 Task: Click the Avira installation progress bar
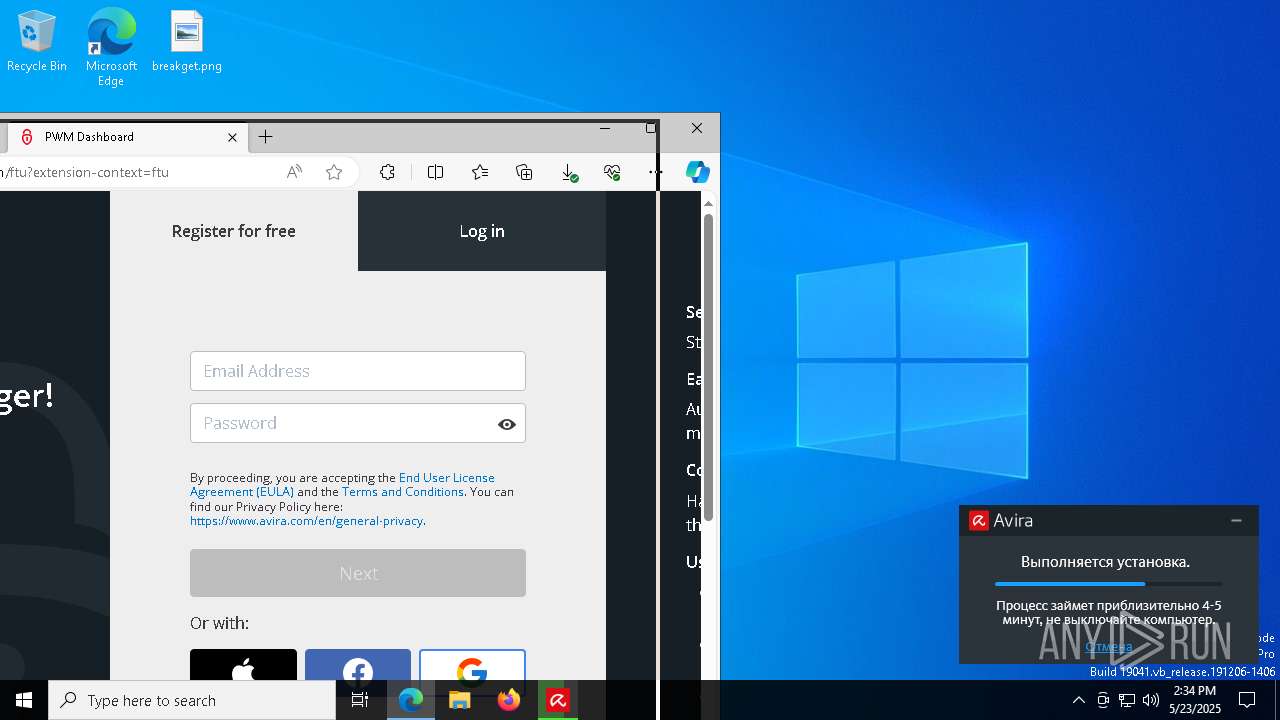coord(1108,584)
